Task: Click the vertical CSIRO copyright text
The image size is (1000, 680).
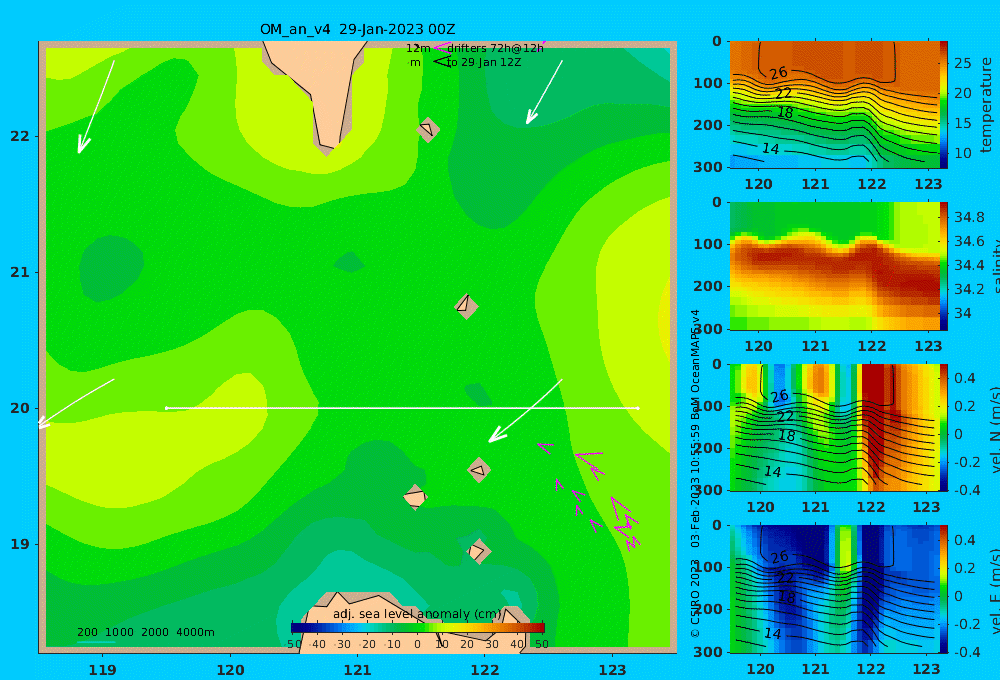Action: pyautogui.click(x=695, y=473)
